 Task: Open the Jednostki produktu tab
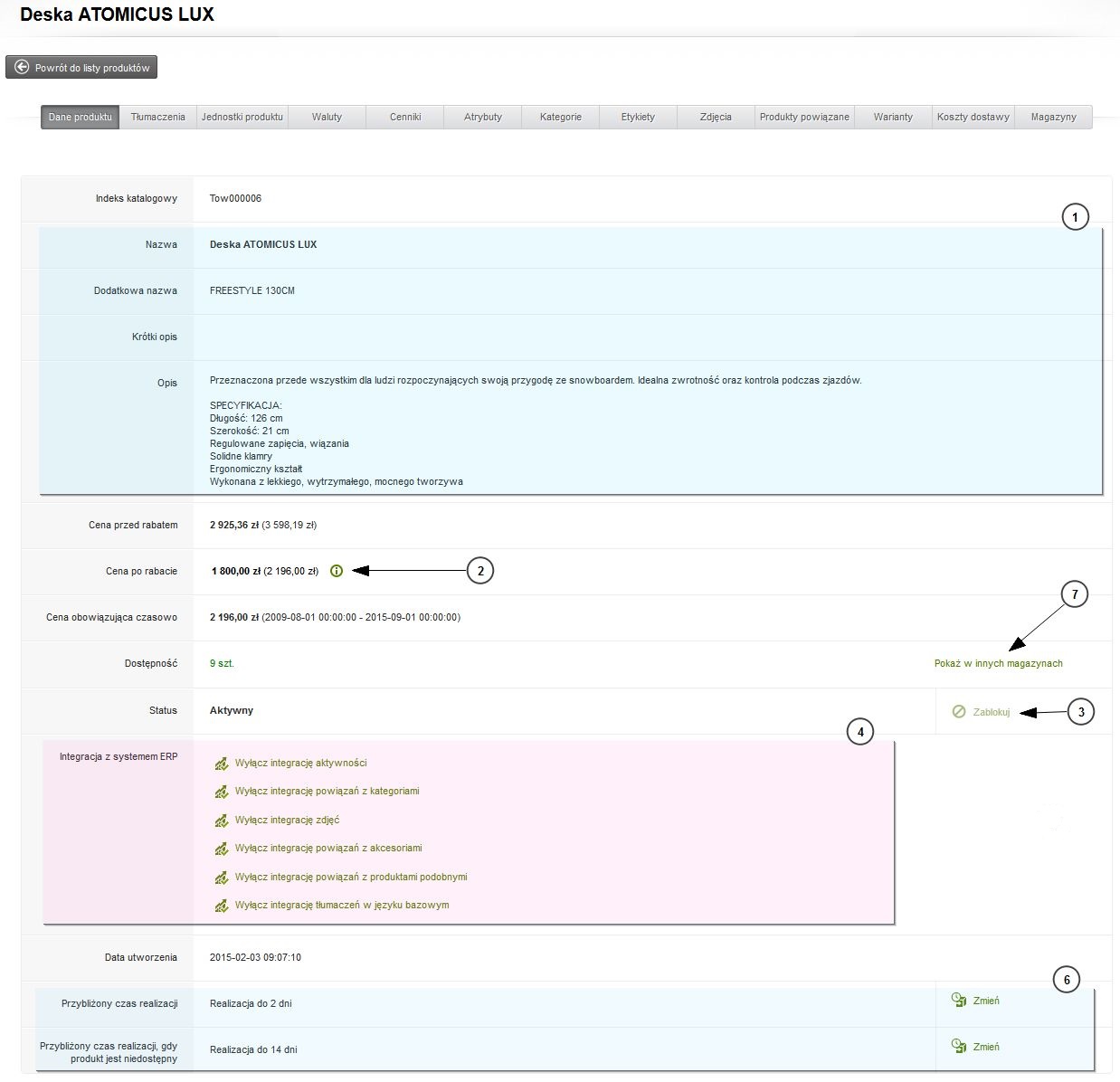tap(242, 117)
